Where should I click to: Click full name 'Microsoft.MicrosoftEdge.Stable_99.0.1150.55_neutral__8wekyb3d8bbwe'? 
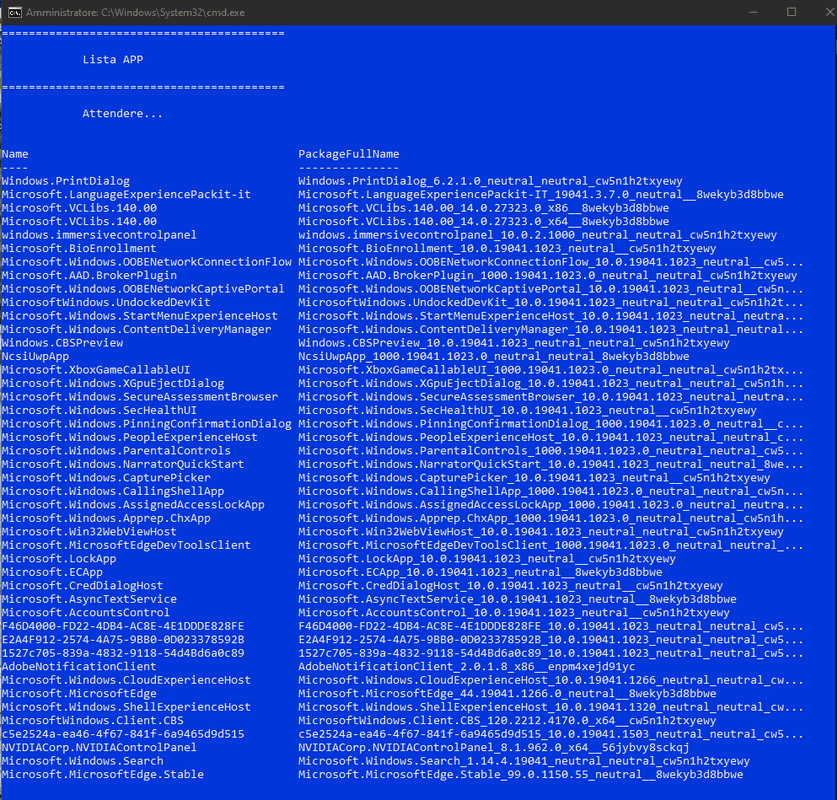(x=520, y=774)
